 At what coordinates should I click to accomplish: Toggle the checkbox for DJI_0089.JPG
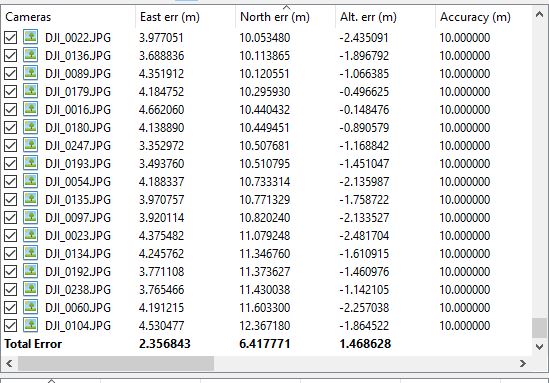[11, 74]
